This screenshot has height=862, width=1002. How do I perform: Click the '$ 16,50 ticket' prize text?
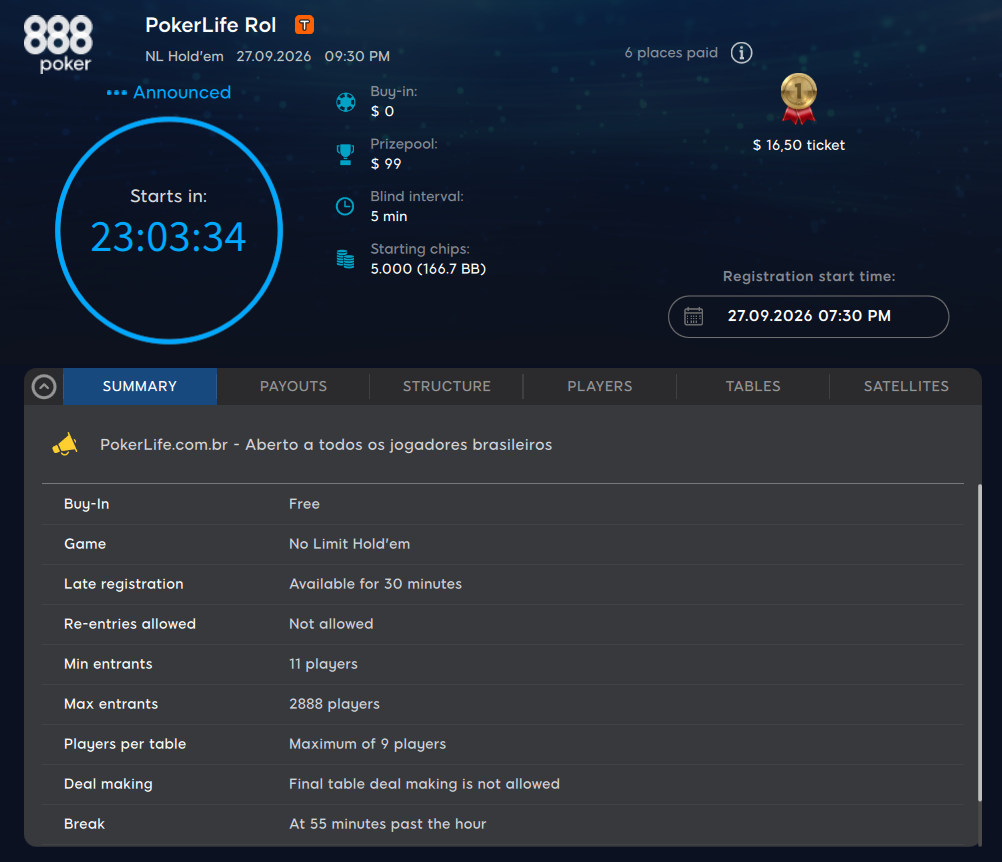click(798, 145)
